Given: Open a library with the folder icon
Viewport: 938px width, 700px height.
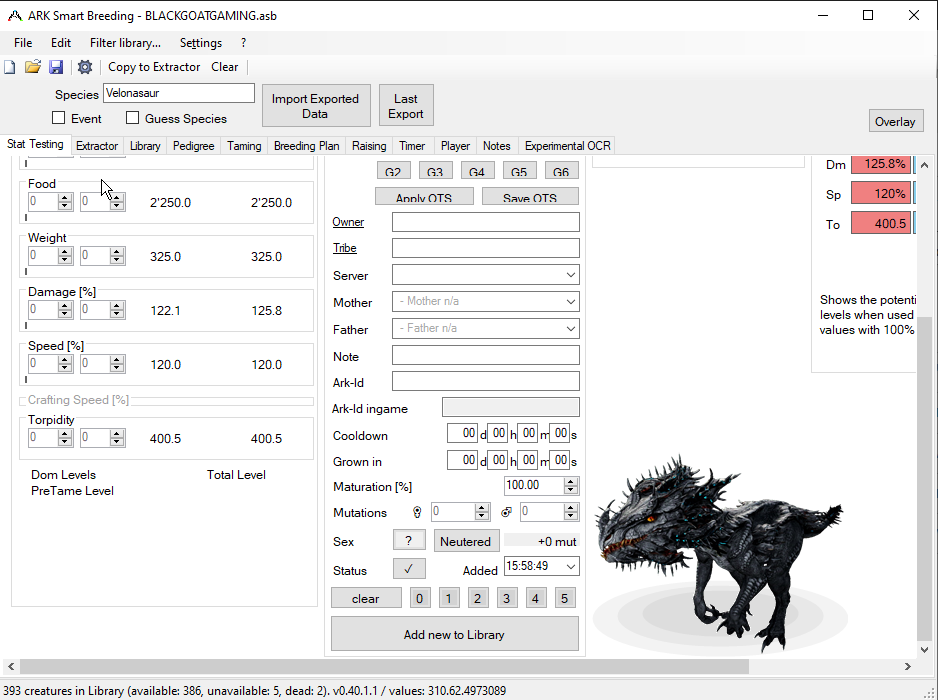Looking at the screenshot, I should tap(33, 67).
